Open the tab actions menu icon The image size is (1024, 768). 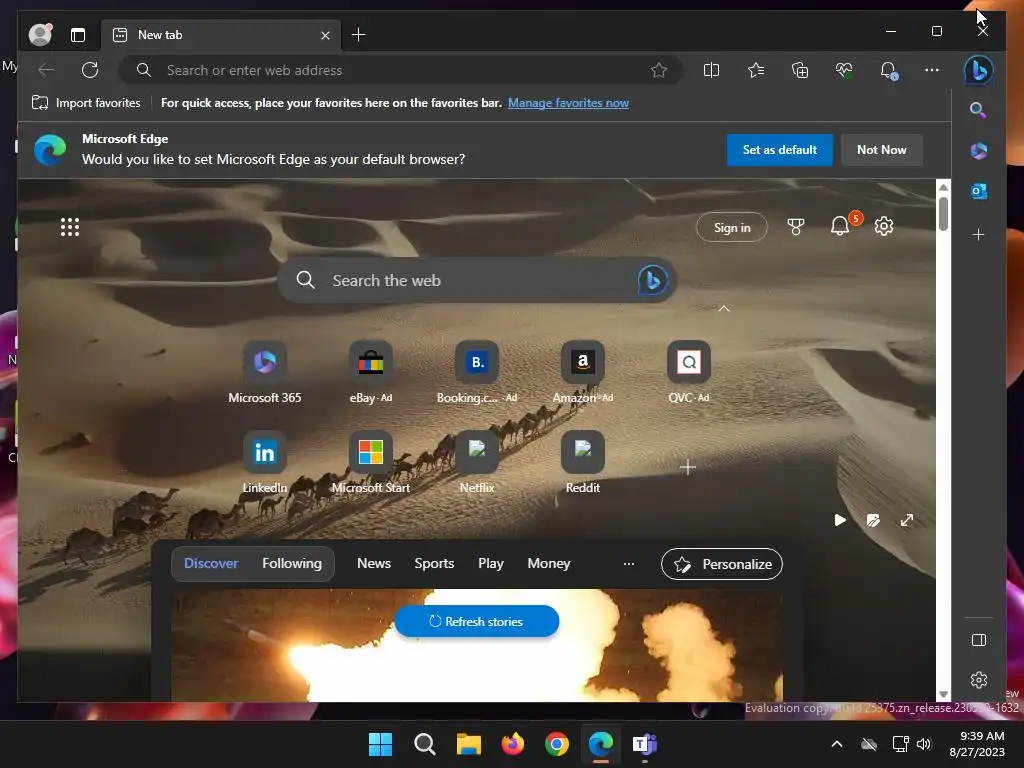(78, 35)
